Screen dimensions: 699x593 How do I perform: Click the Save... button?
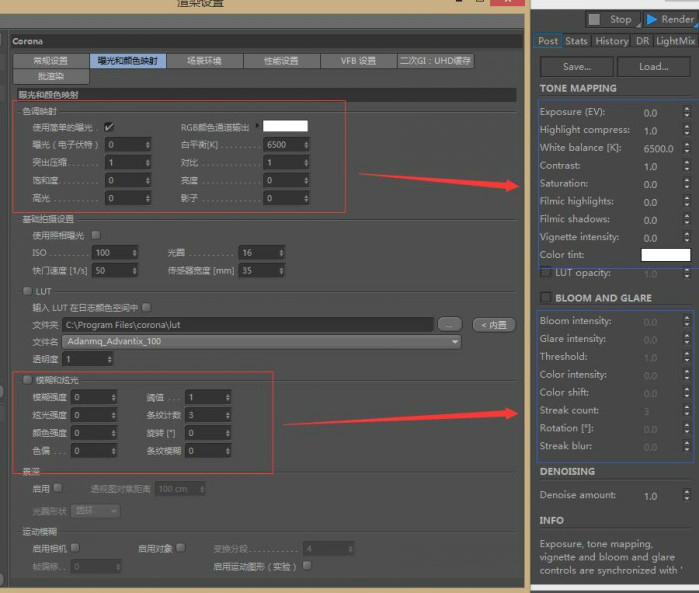point(576,67)
